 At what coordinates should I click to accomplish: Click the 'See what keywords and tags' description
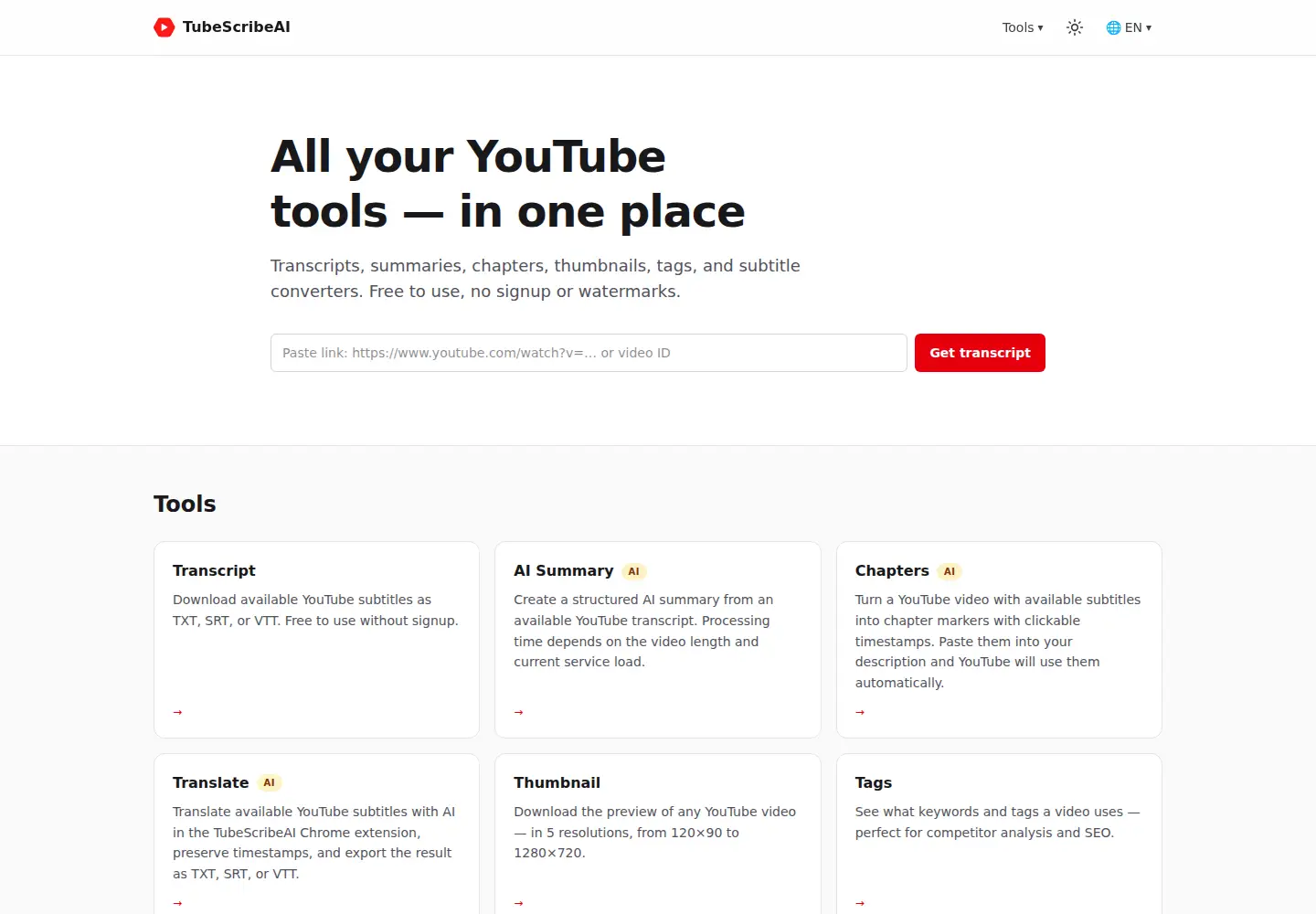[x=998, y=822]
